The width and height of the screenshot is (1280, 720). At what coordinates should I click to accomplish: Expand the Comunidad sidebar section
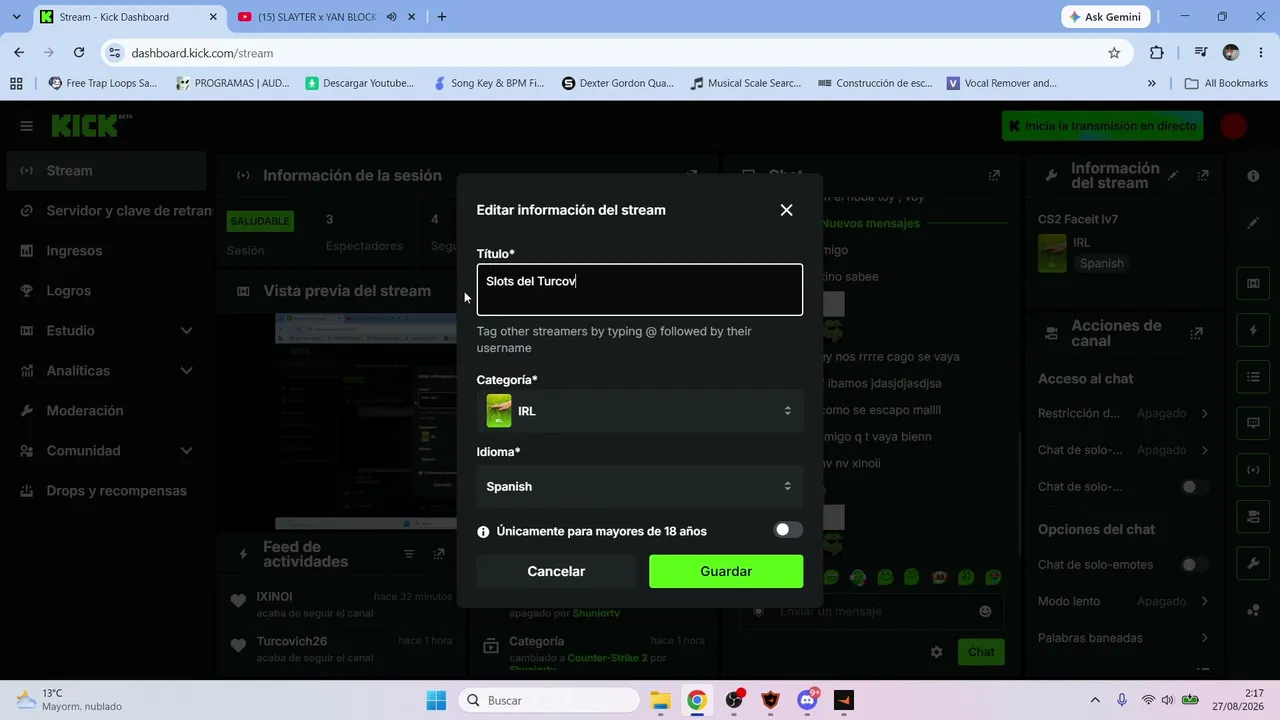pos(106,451)
